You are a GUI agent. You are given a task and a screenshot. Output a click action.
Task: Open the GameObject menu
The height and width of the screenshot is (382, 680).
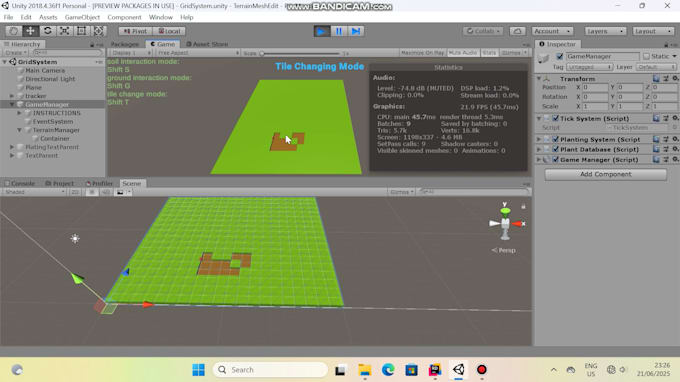point(82,17)
